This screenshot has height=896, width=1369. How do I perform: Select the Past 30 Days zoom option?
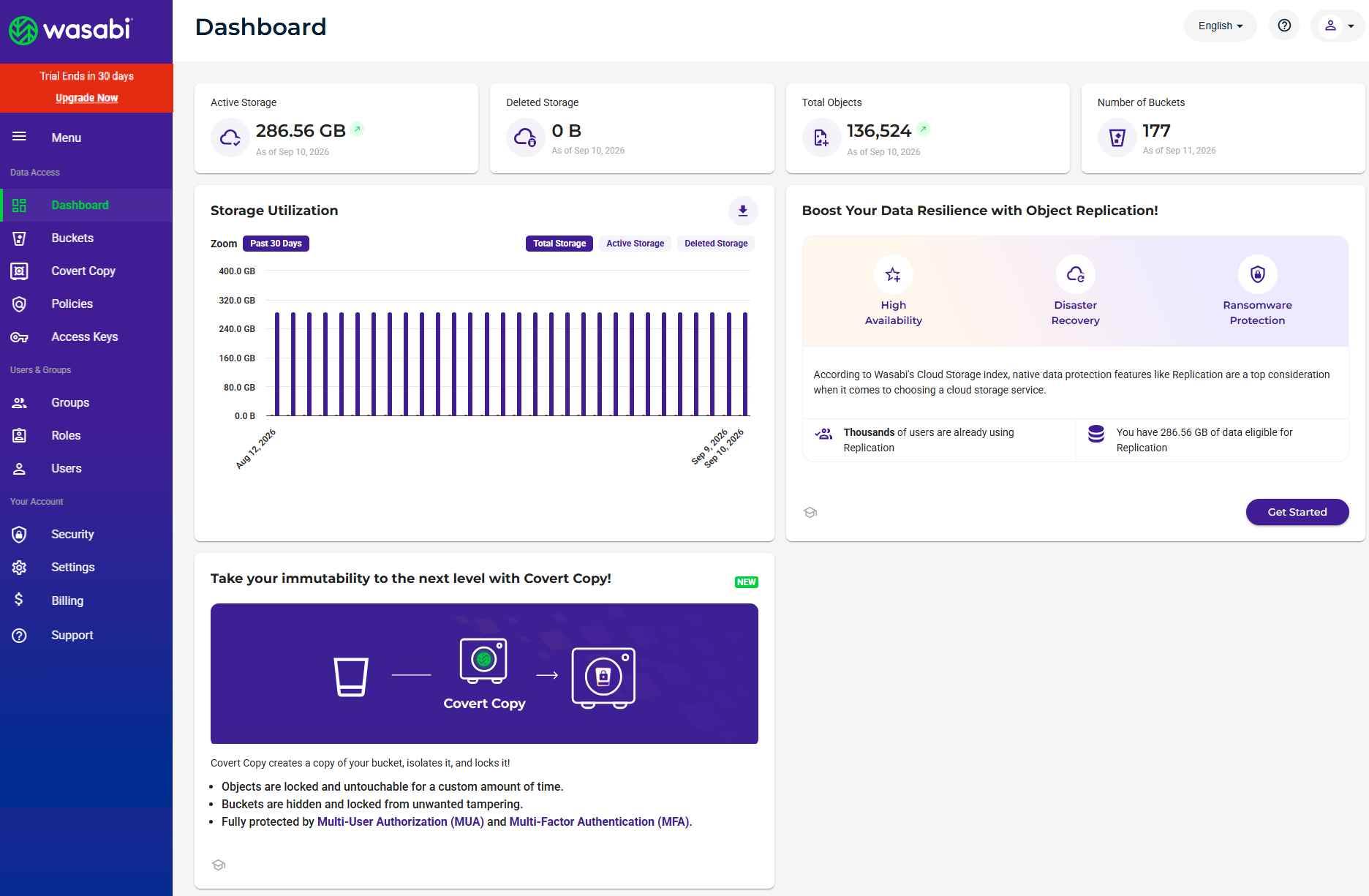tap(276, 244)
